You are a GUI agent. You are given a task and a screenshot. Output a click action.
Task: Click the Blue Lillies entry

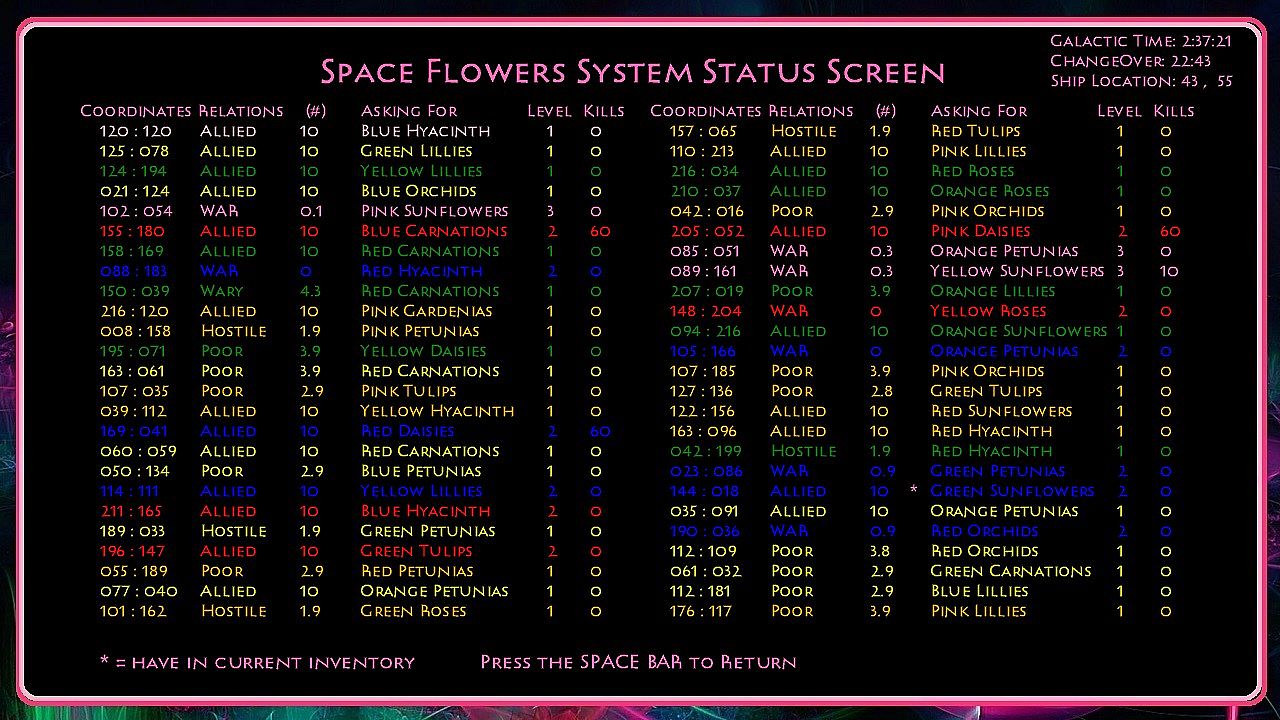click(x=979, y=591)
